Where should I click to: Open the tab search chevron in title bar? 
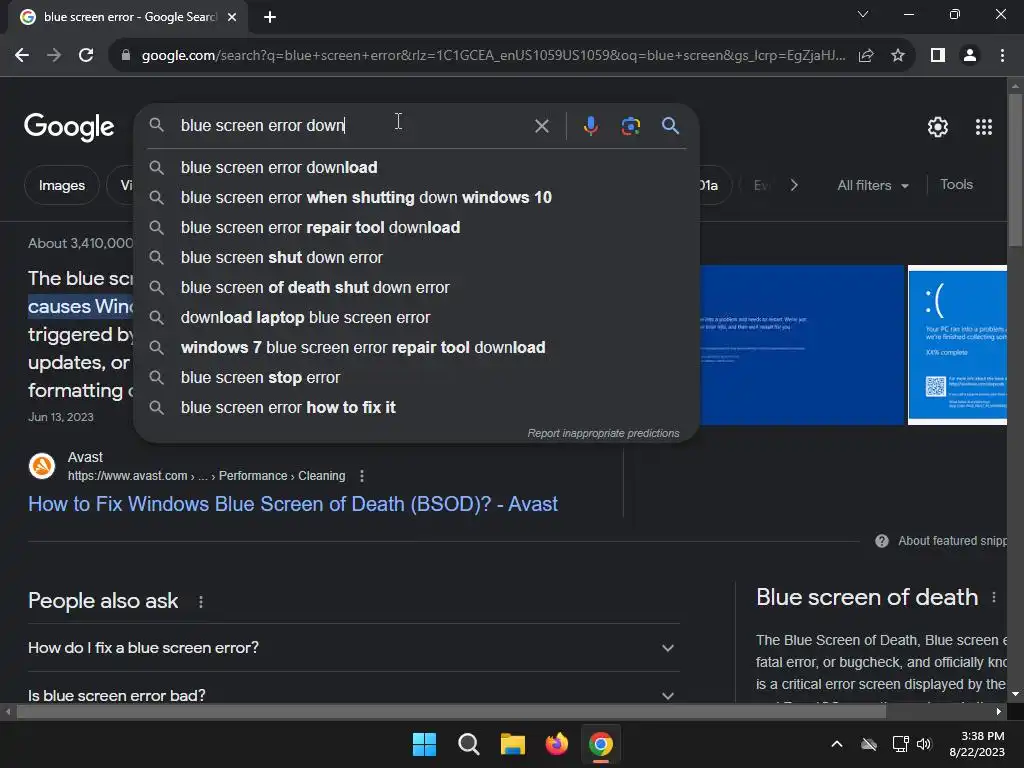(863, 14)
